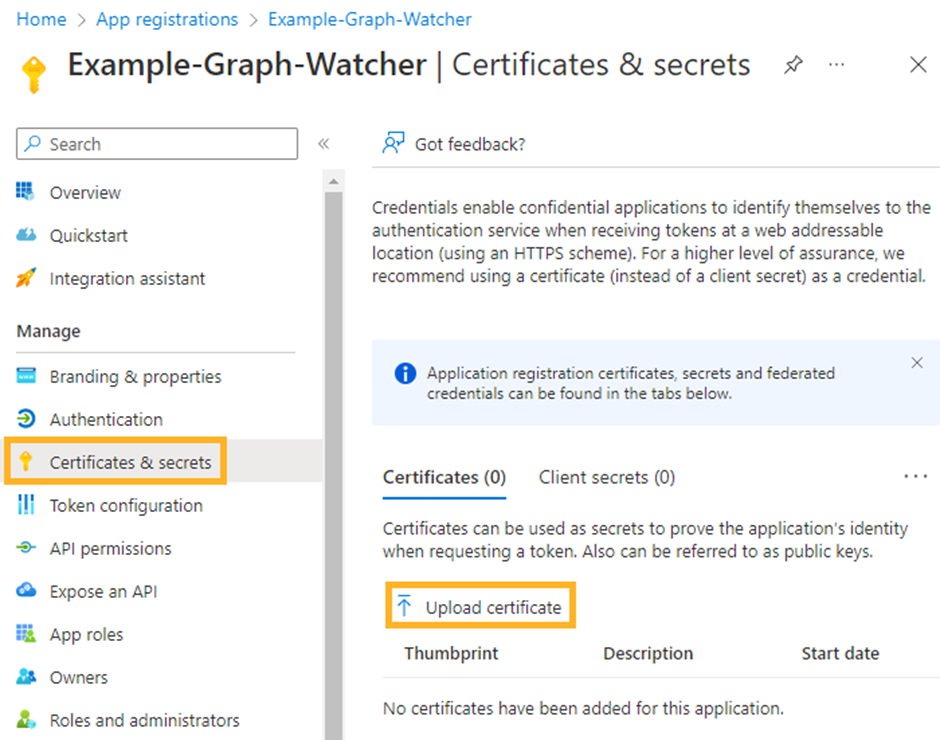Viewport: 940px width, 740px height.
Task: Select the Certificates (0) tab
Action: point(444,477)
